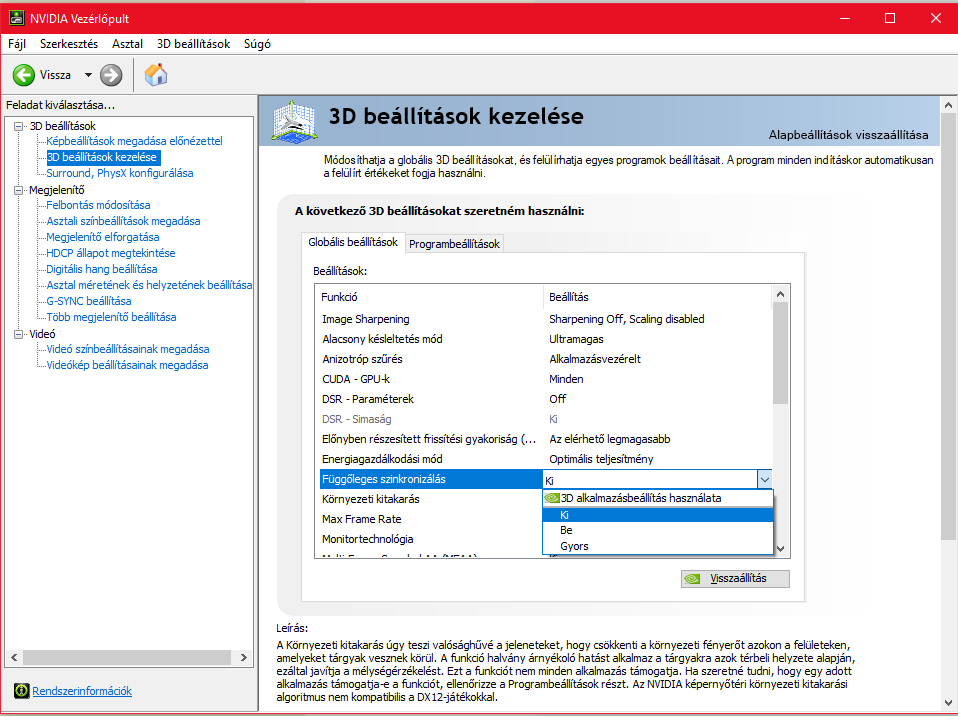Open Asztali színbeállítások megadása
The width and height of the screenshot is (958, 717).
123,221
